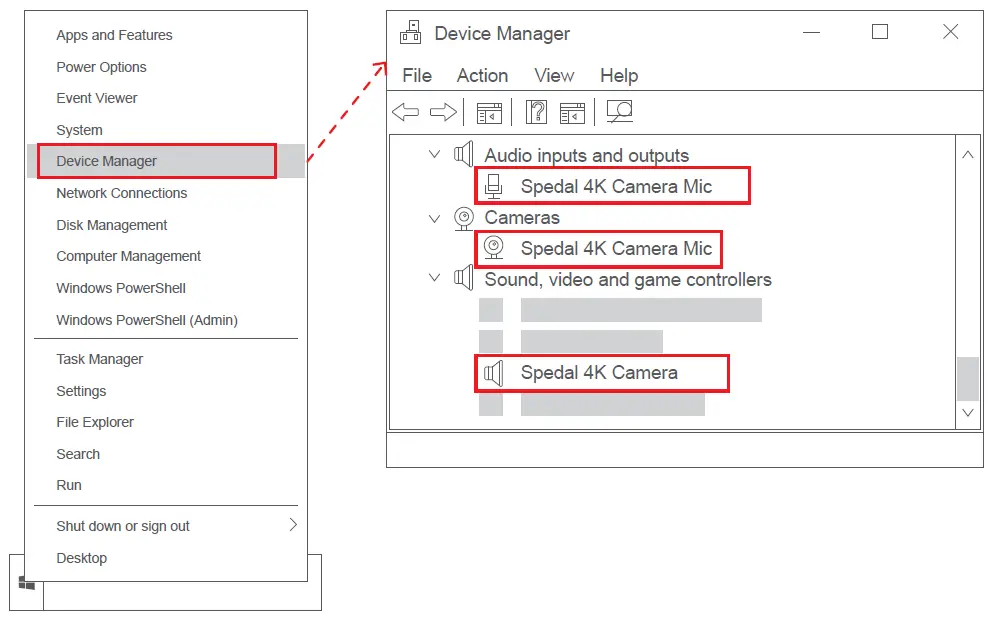Open Settings from the menu
This screenshot has height=618, width=992.
[81, 391]
